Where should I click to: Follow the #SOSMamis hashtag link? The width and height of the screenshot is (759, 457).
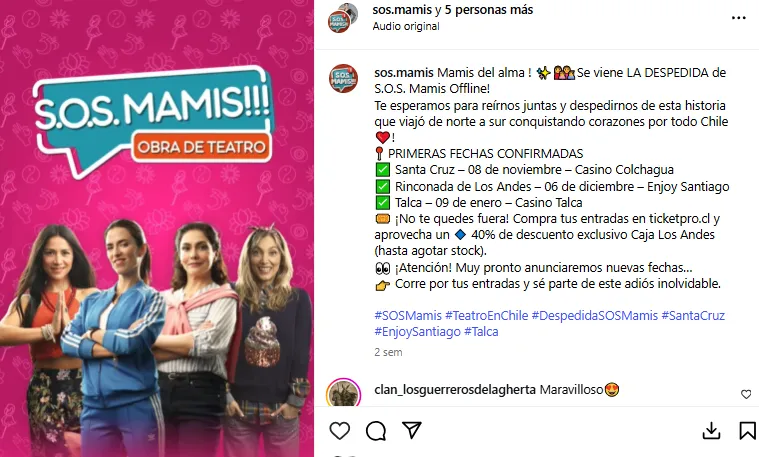coord(408,316)
